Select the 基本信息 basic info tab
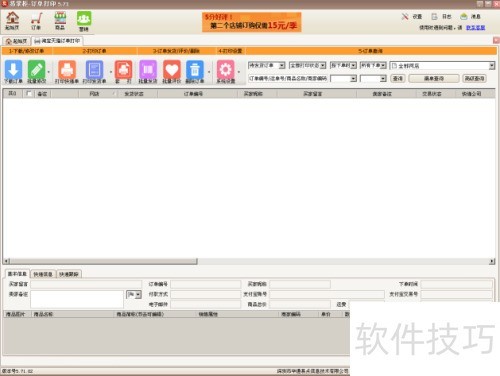The width and height of the screenshot is (500, 376). pyautogui.click(x=17, y=274)
